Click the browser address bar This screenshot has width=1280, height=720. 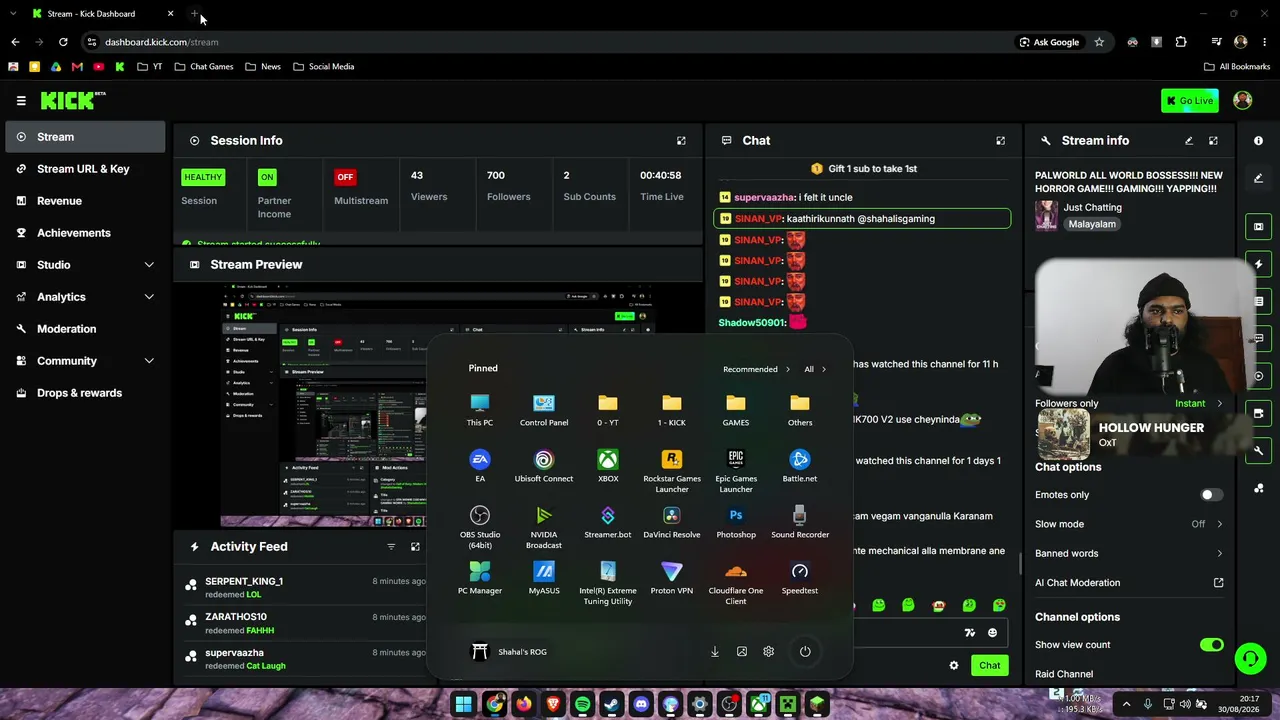[x=550, y=42]
